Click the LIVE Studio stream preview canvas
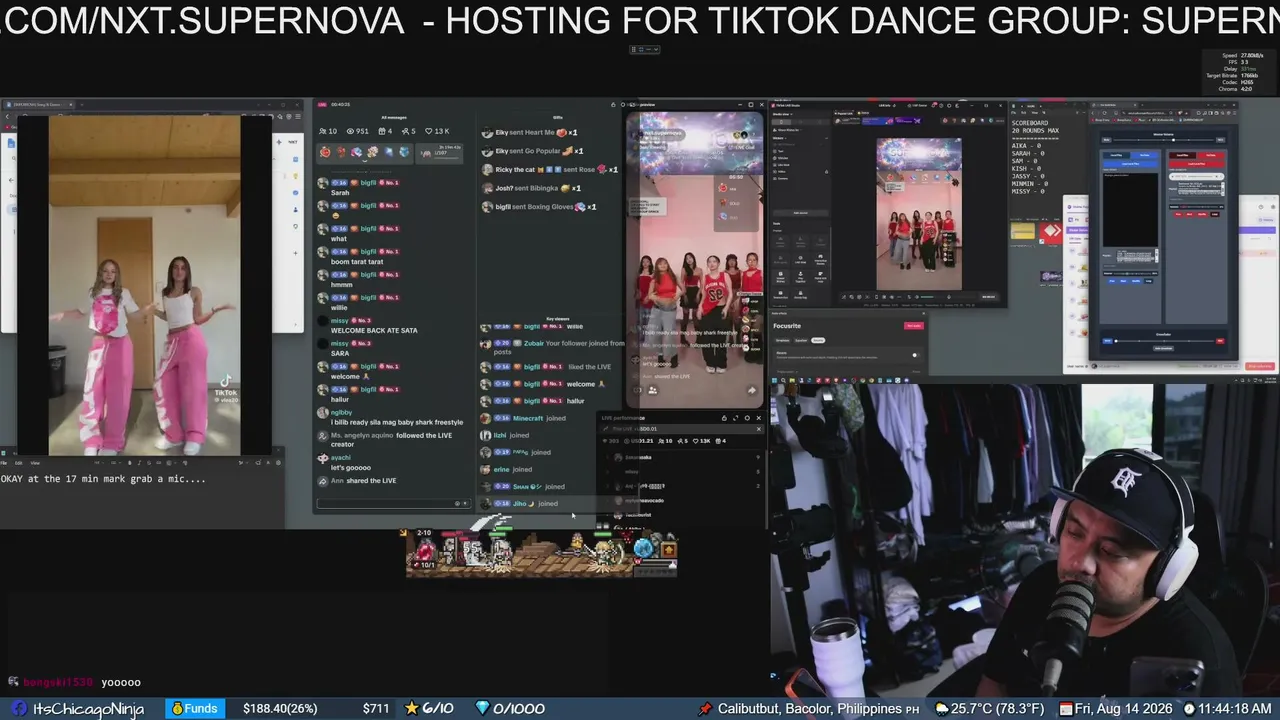 (x=919, y=214)
